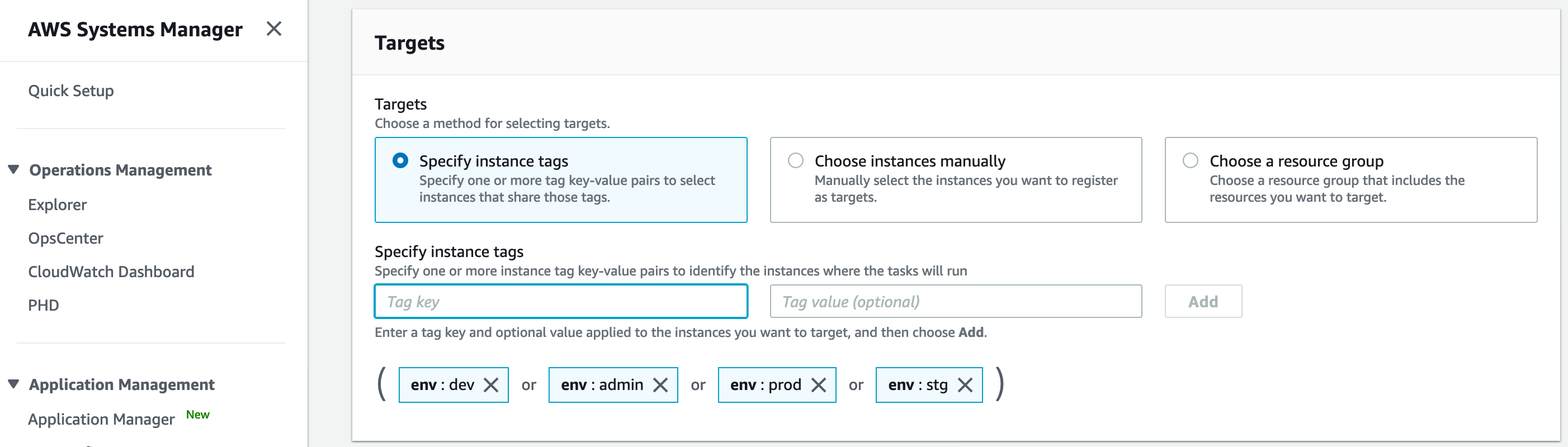Open Explorer in sidebar
Image resolution: width=1568 pixels, height=447 pixels.
click(57, 205)
